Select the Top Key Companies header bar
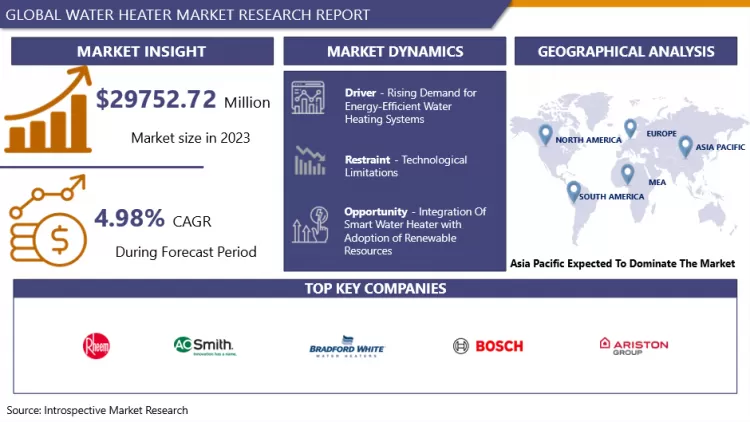This screenshot has width=750, height=422. coord(375,289)
